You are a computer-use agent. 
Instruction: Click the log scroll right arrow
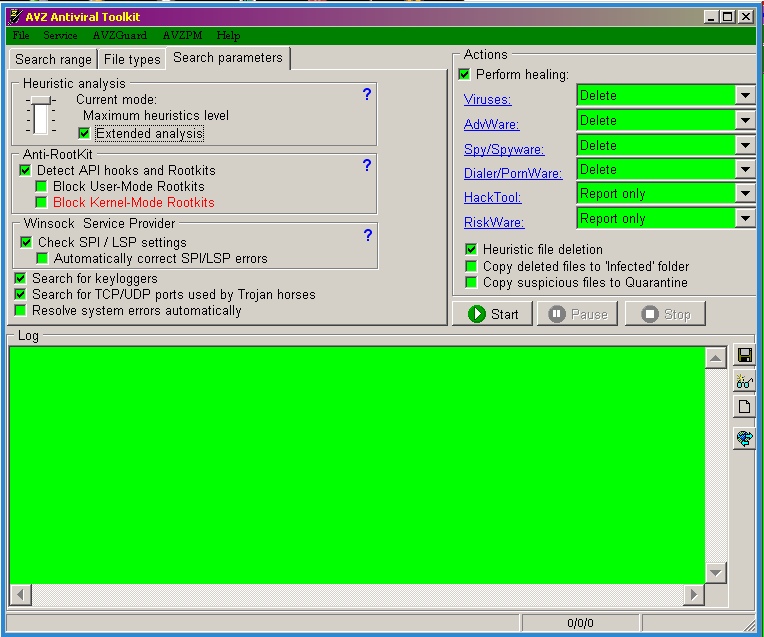click(x=694, y=595)
